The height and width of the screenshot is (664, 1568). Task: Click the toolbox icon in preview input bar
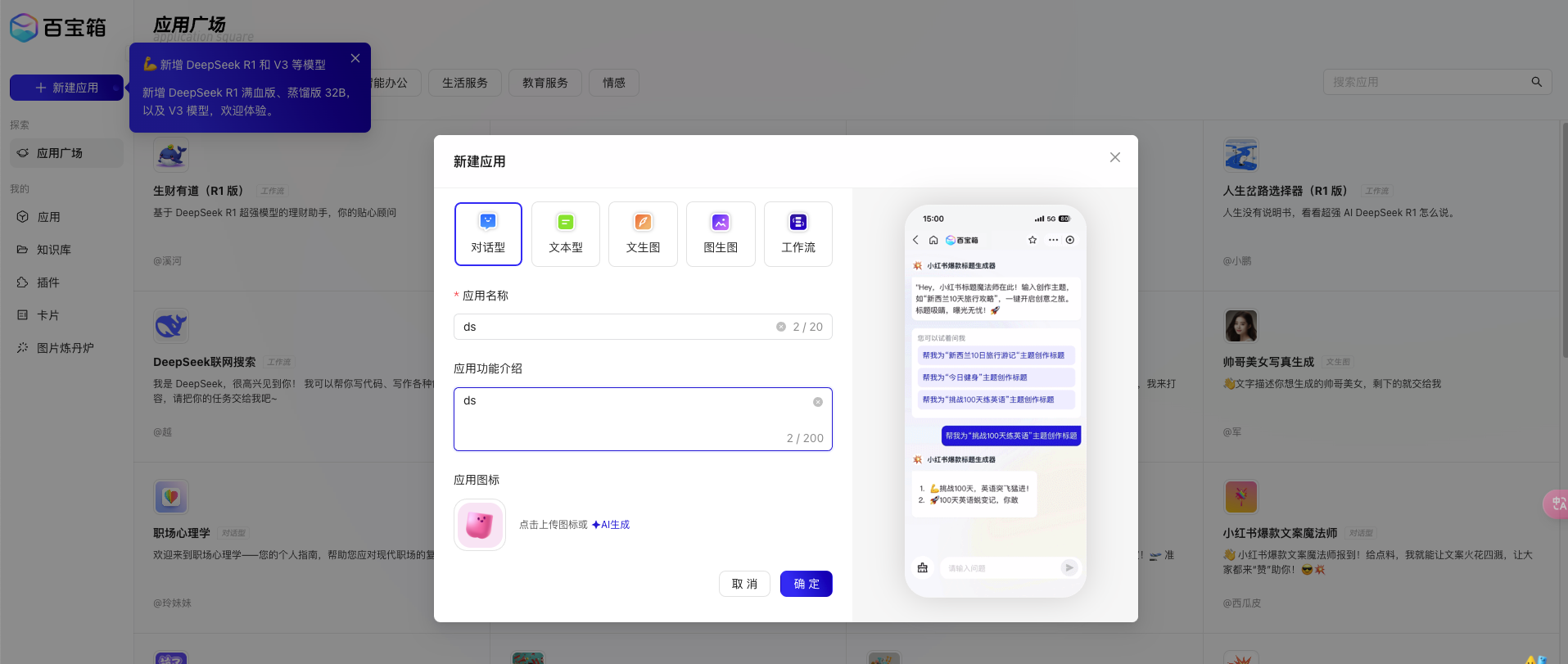coord(923,567)
